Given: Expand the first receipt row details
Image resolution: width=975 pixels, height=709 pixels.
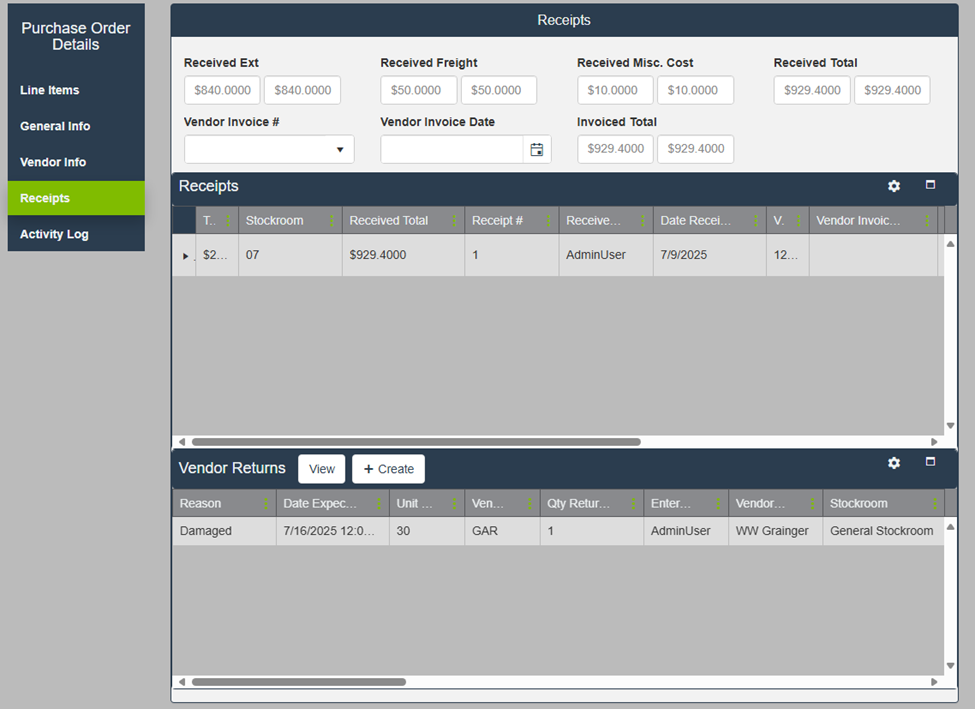Looking at the screenshot, I should (185, 256).
